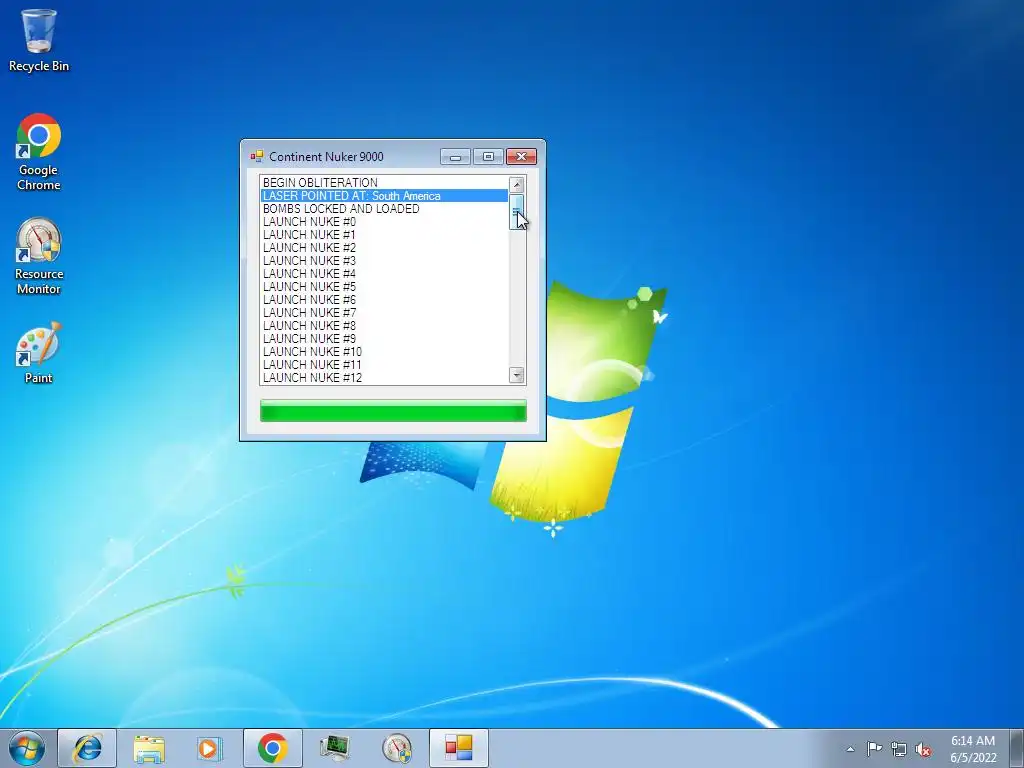Image resolution: width=1024 pixels, height=768 pixels.
Task: Click the green progress bar
Action: click(393, 411)
